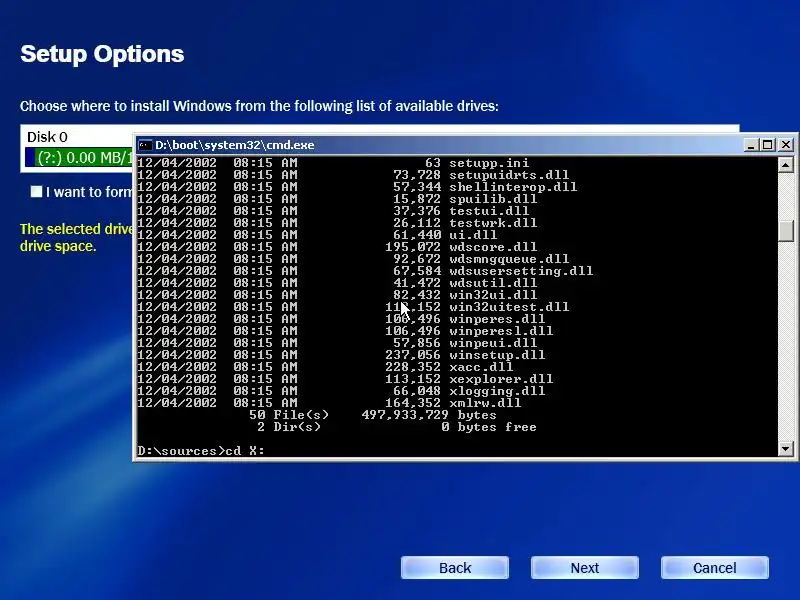Click the Back button in Setup
The height and width of the screenshot is (600, 800).
455,568
